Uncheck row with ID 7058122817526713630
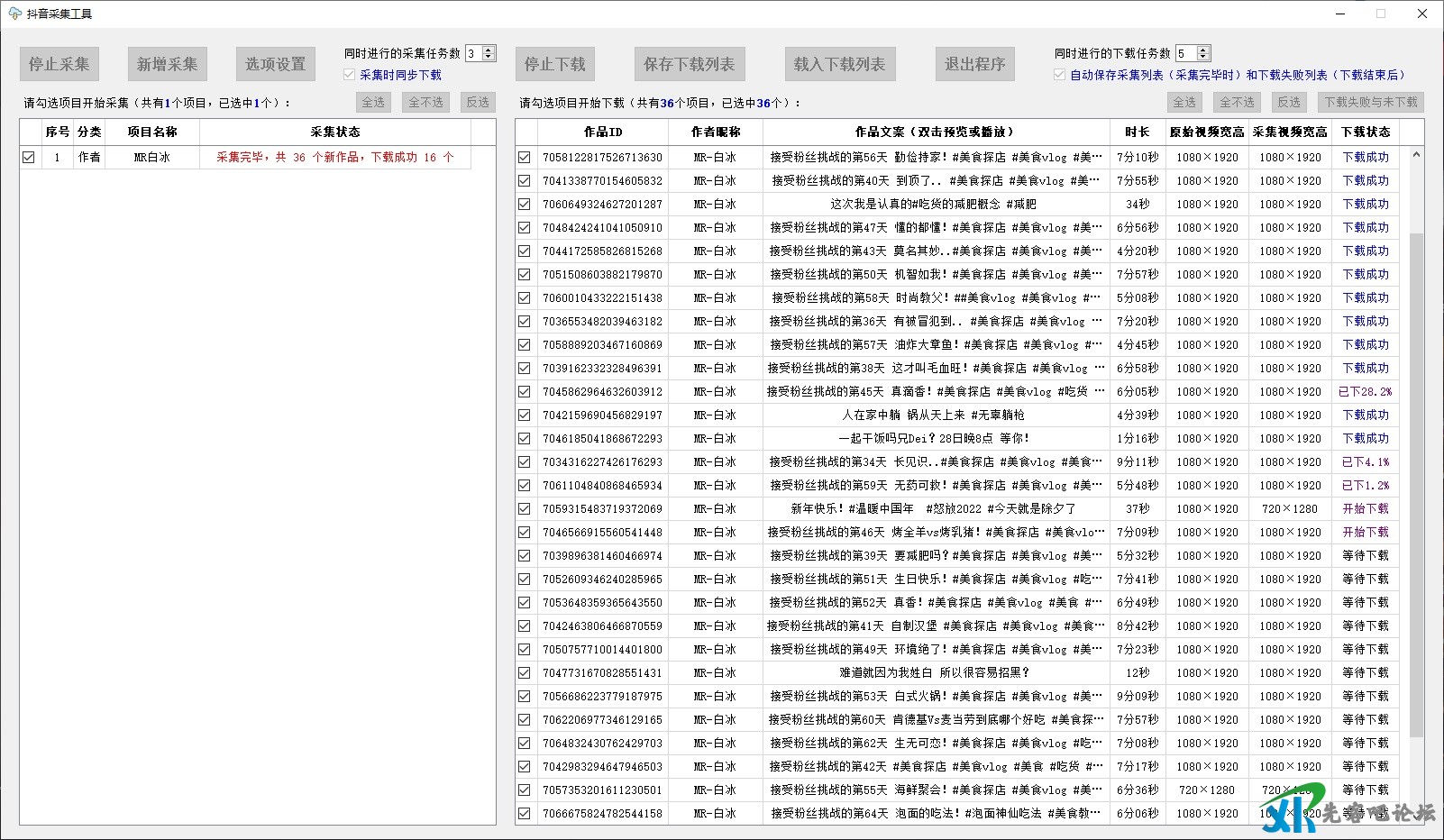The image size is (1444, 840). [x=525, y=157]
